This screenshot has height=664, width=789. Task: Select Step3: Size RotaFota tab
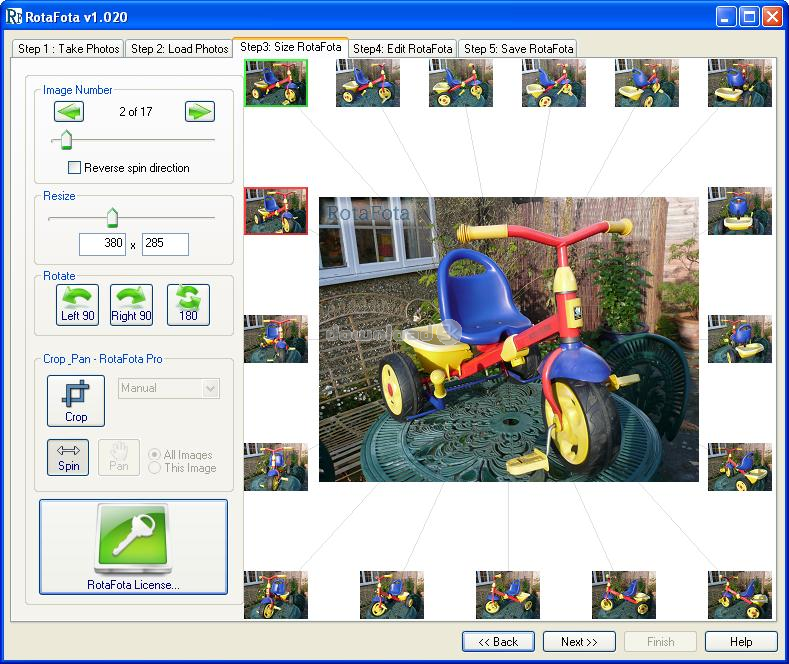pos(290,47)
